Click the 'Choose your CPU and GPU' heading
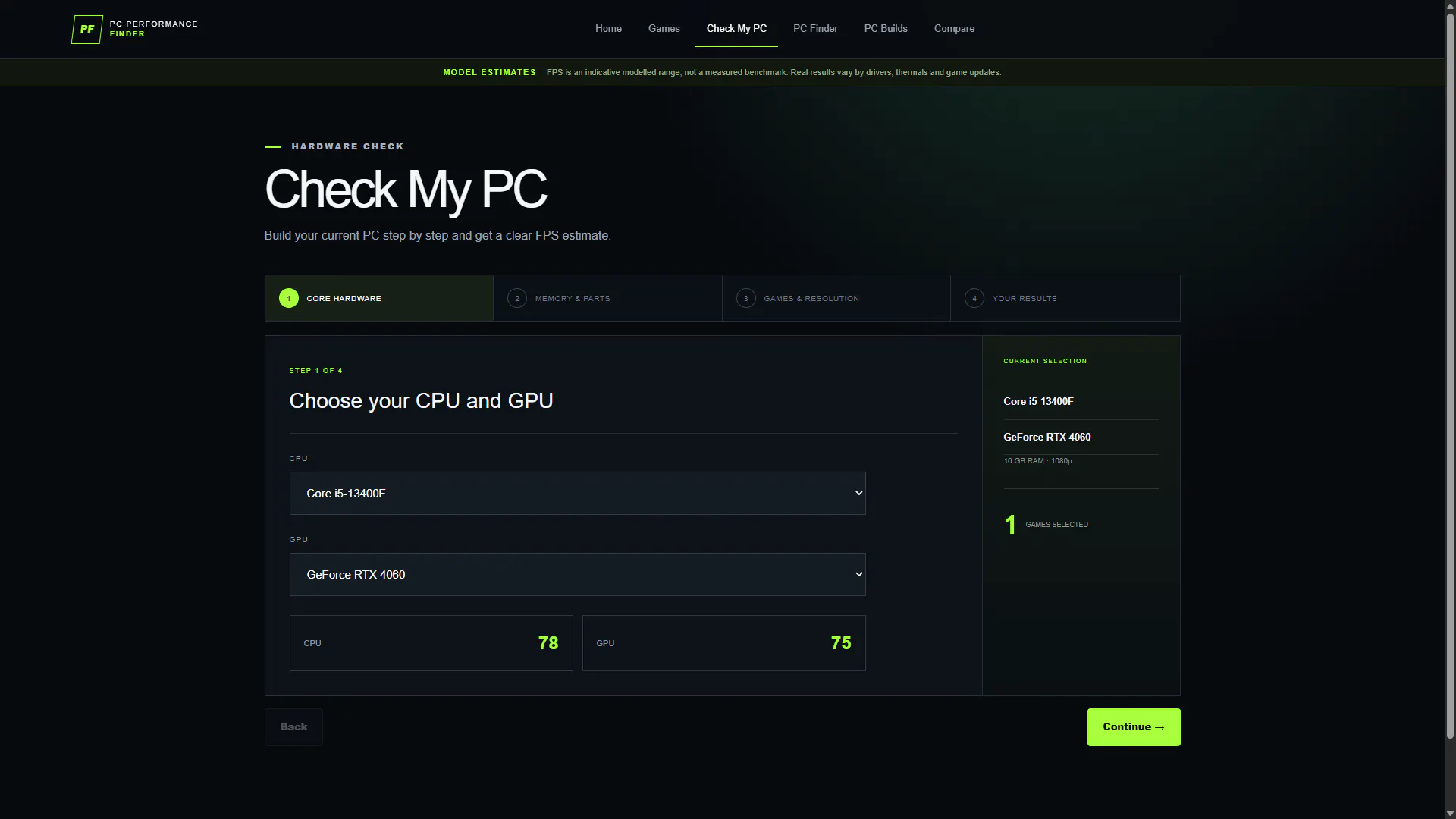The image size is (1456, 819). [421, 401]
